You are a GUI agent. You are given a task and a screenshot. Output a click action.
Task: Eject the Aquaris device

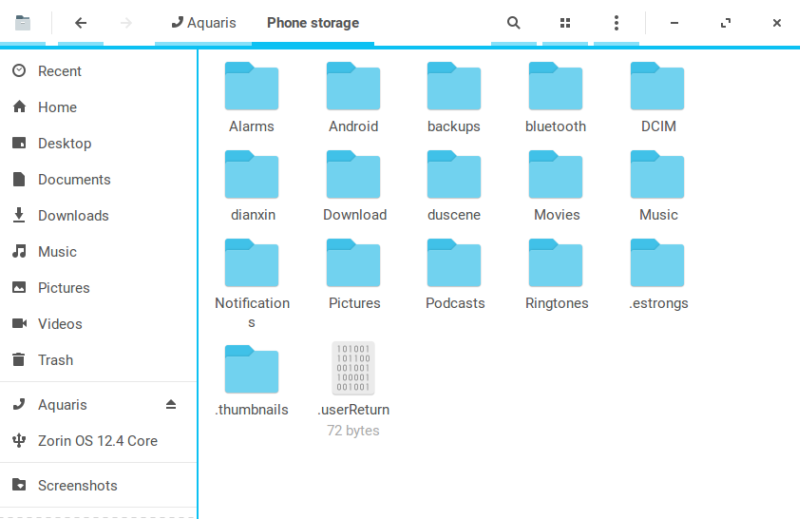[171, 405]
